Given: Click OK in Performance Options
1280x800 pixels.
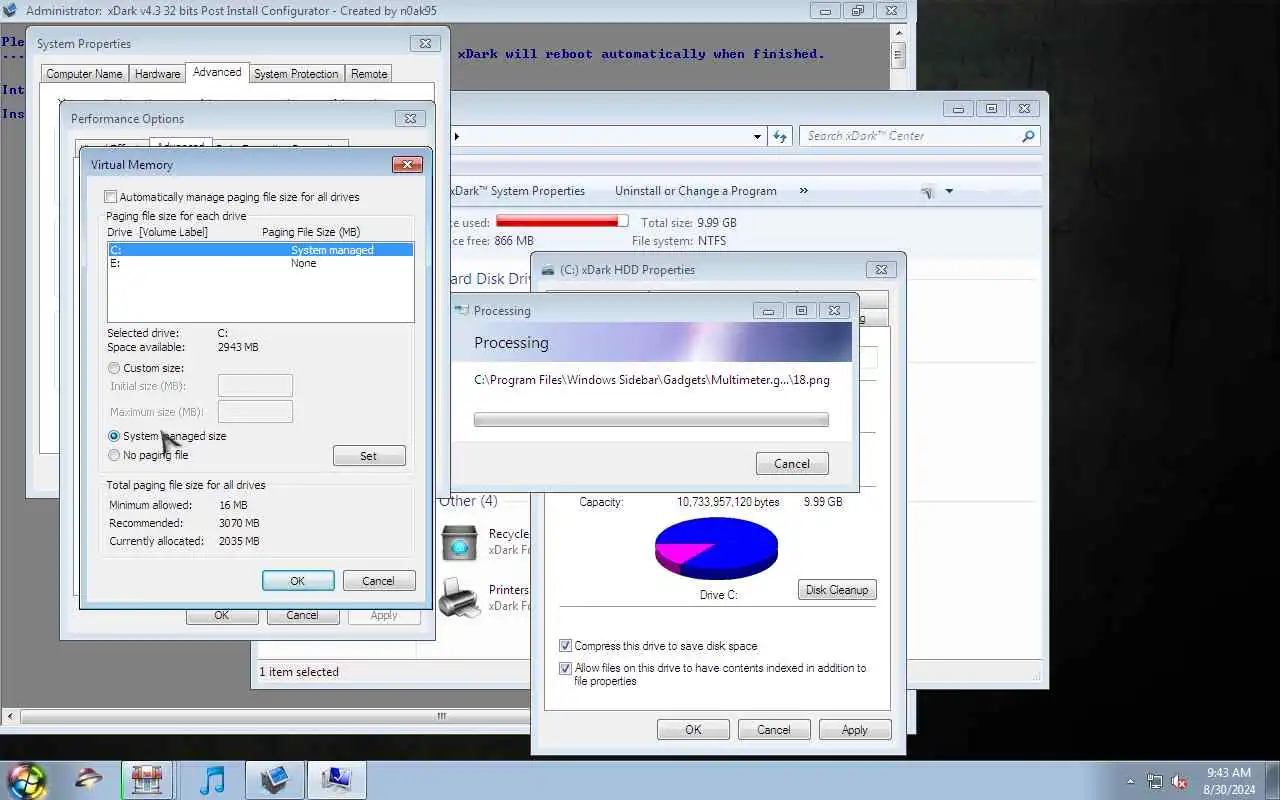Looking at the screenshot, I should (x=221, y=616).
